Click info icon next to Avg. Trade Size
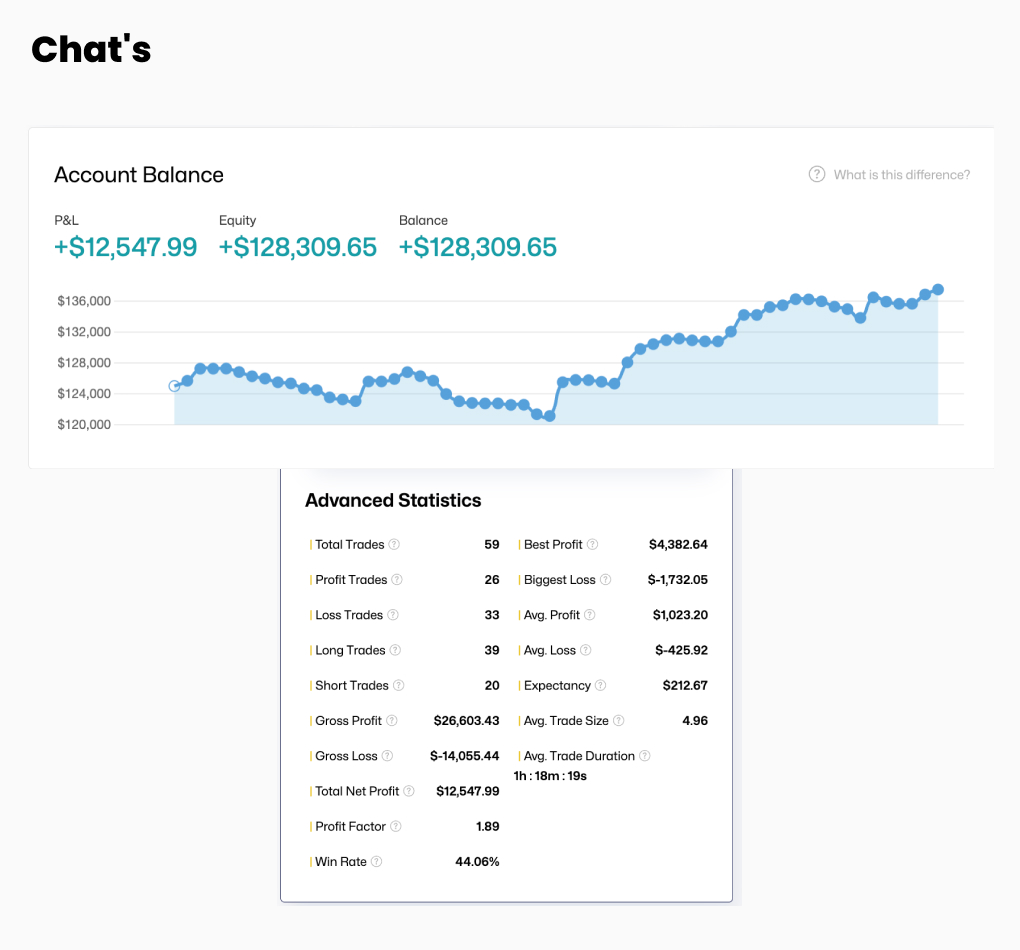1020x950 pixels. (619, 721)
